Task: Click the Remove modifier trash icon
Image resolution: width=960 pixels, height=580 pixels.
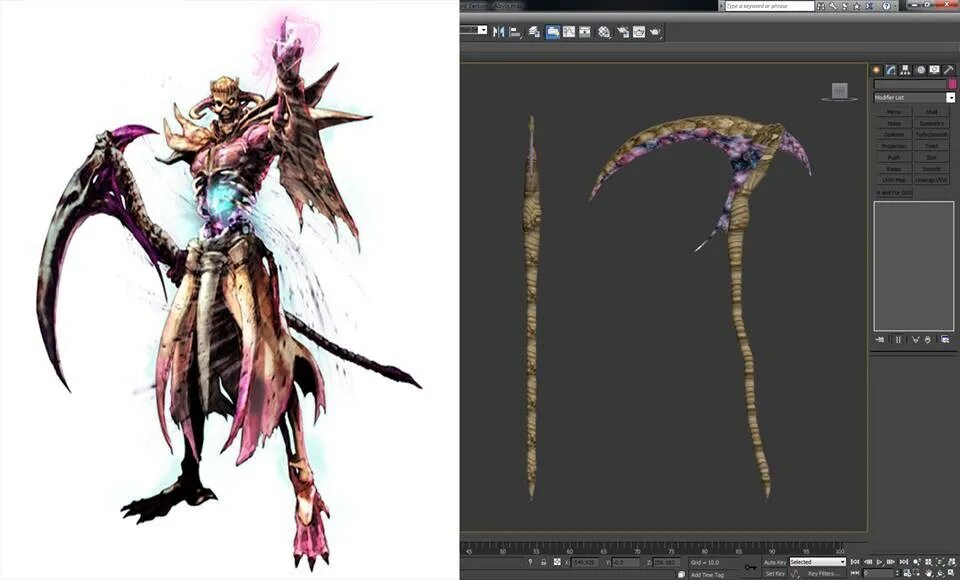Action: (x=928, y=339)
